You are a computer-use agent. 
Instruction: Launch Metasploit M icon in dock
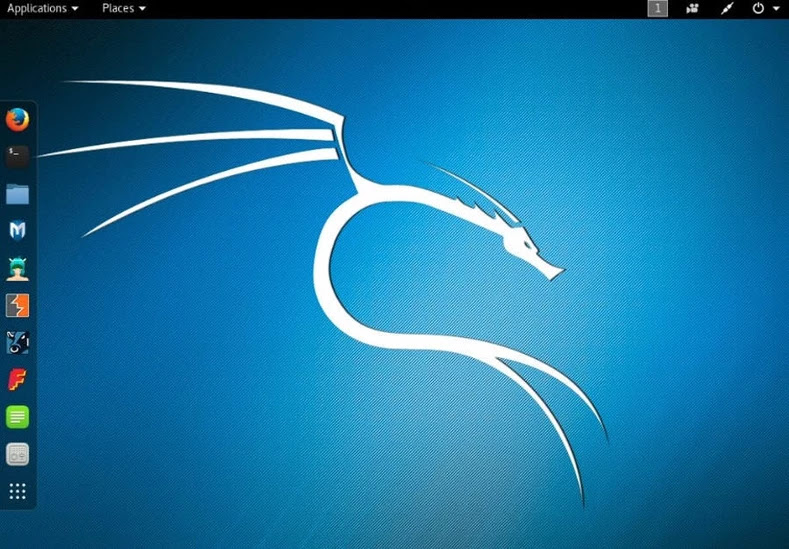tap(17, 231)
